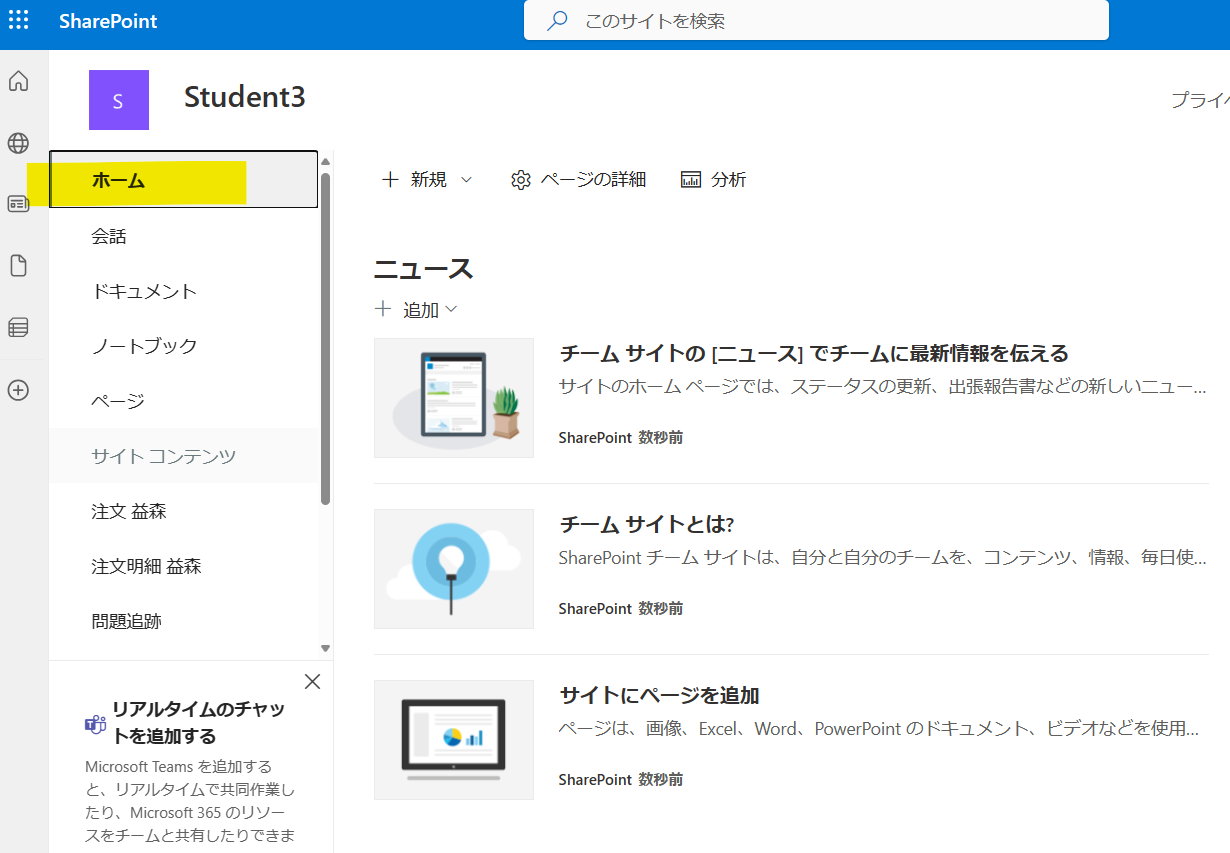Screen dimensions: 1230x853
Task: Click the purple S site logo
Action: (119, 100)
